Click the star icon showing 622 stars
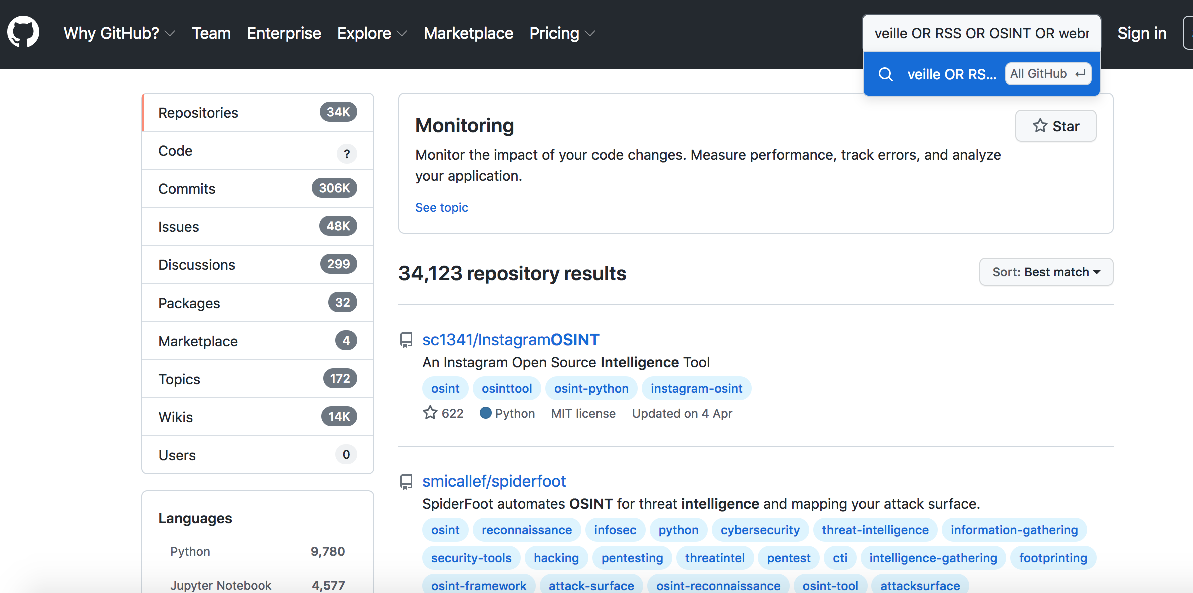The width and height of the screenshot is (1193, 593). (x=431, y=413)
